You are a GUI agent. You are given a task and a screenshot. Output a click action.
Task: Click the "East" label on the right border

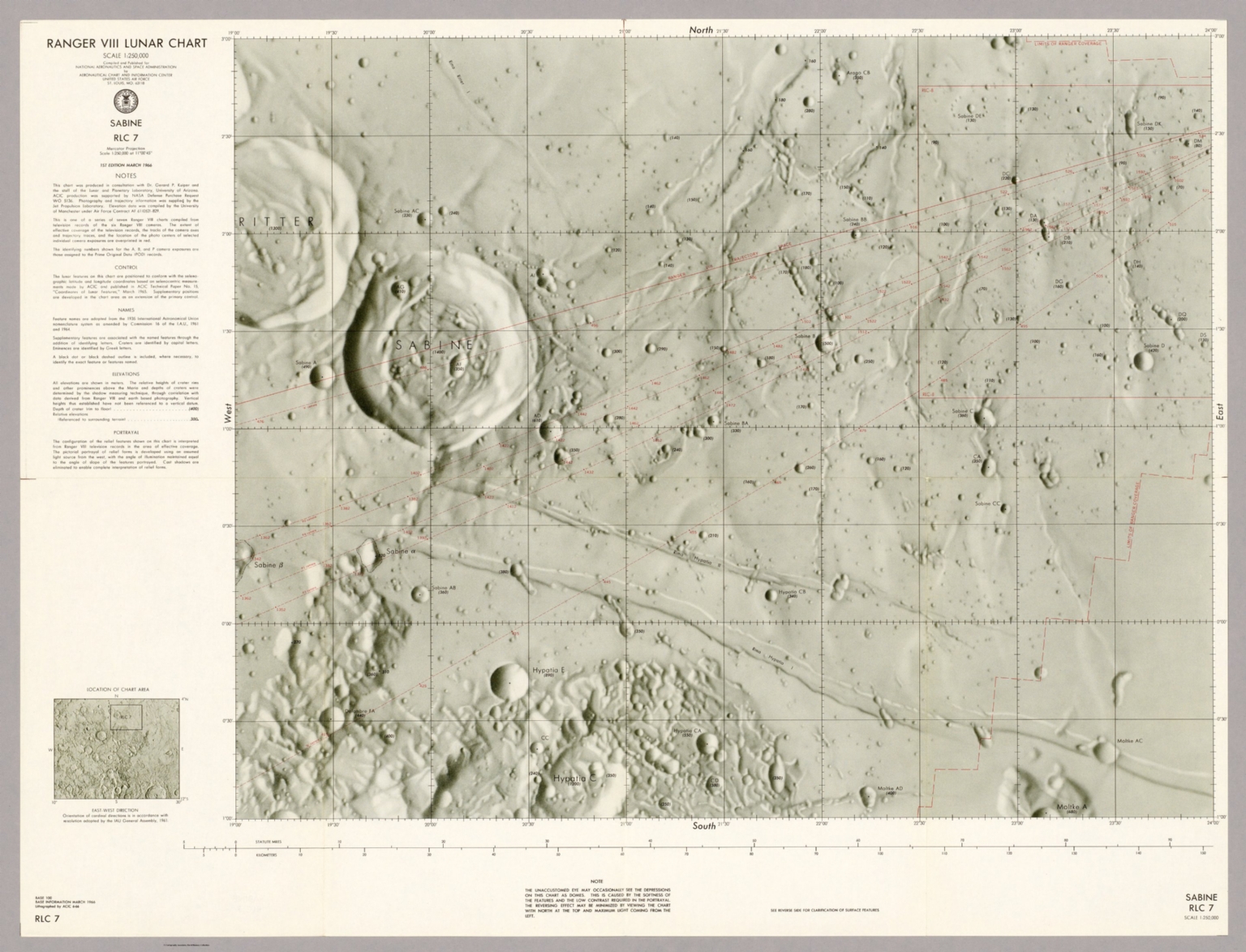point(1218,411)
